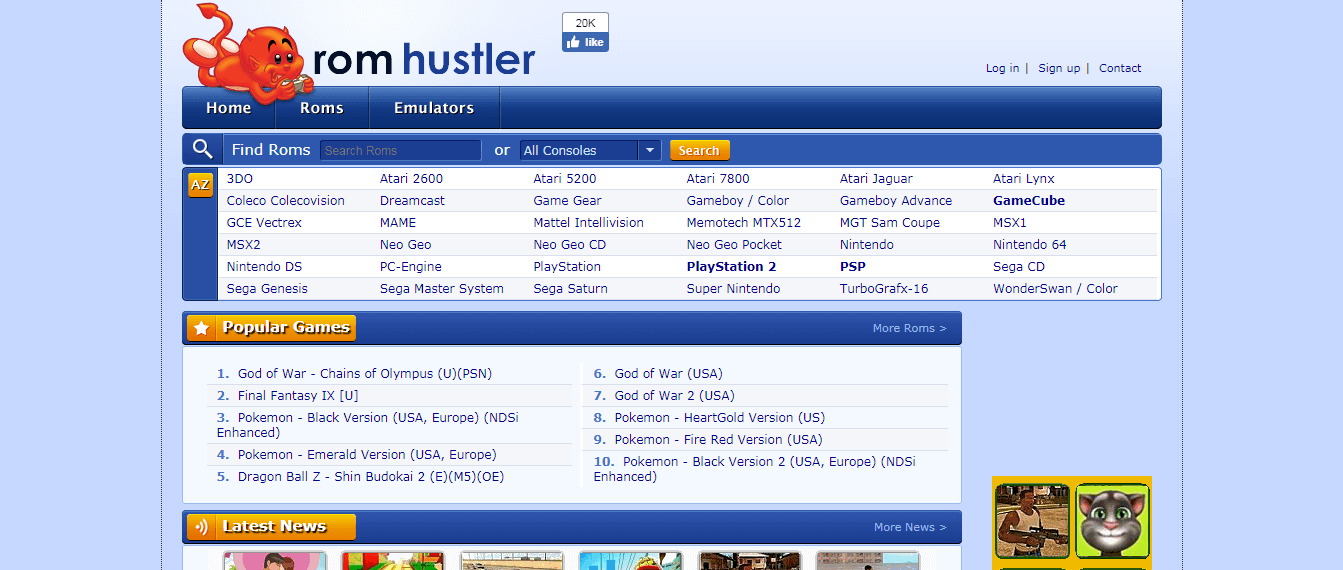Click the magnifying glass search icon
The image size is (1343, 570).
pos(203,149)
